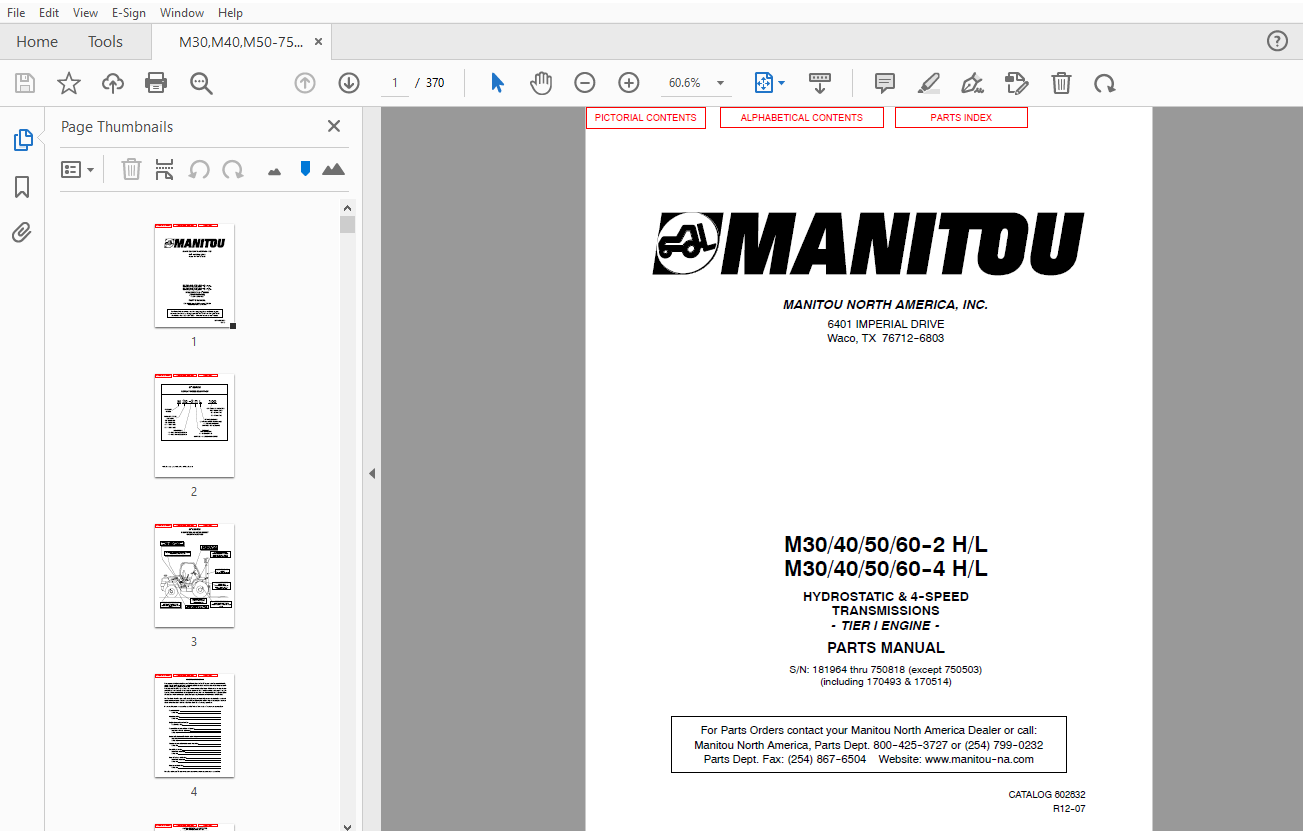The image size is (1303, 831).
Task: Open the Help menu
Action: tap(230, 13)
